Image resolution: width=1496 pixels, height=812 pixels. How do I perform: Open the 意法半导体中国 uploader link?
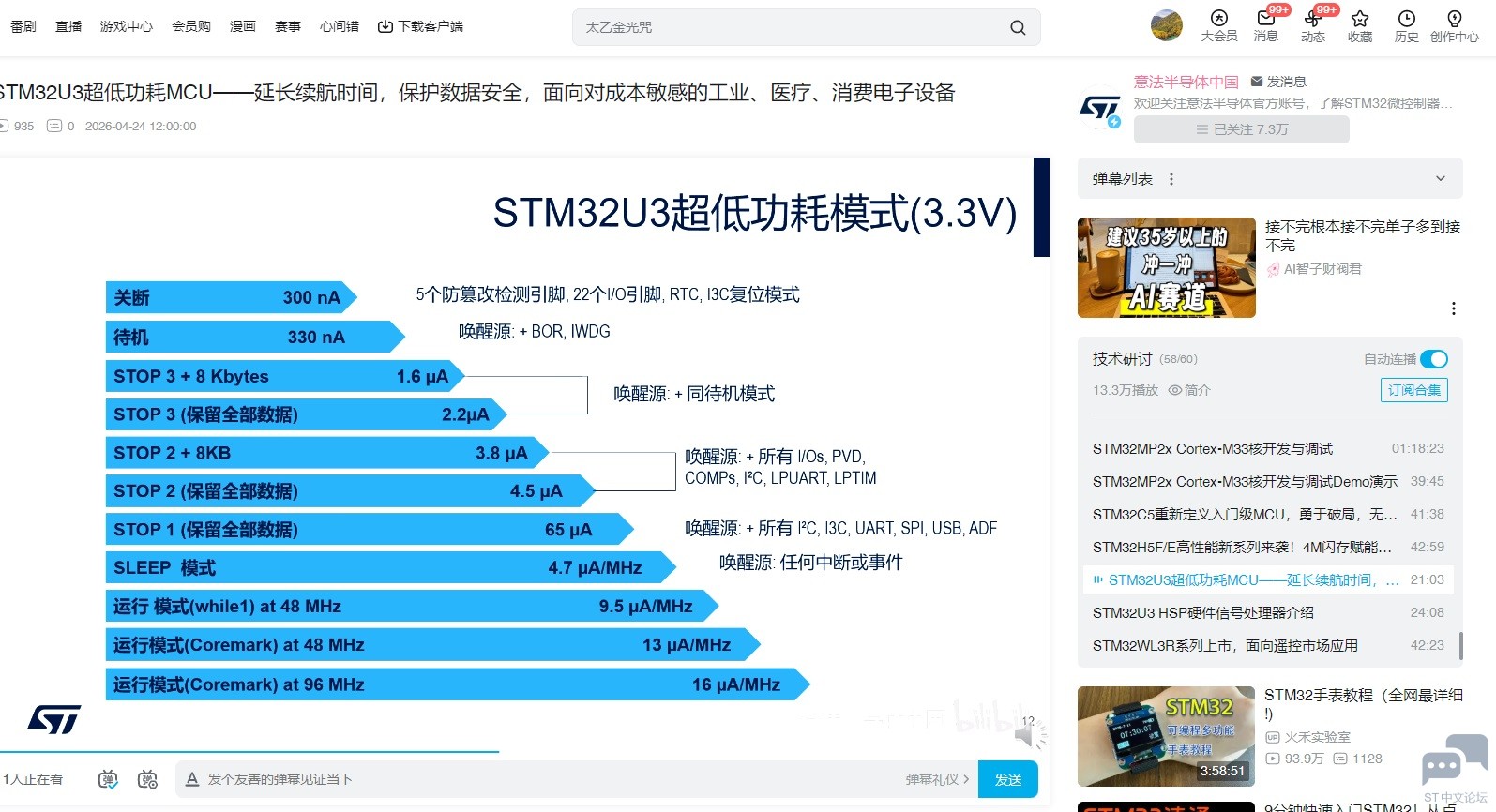click(x=1186, y=82)
